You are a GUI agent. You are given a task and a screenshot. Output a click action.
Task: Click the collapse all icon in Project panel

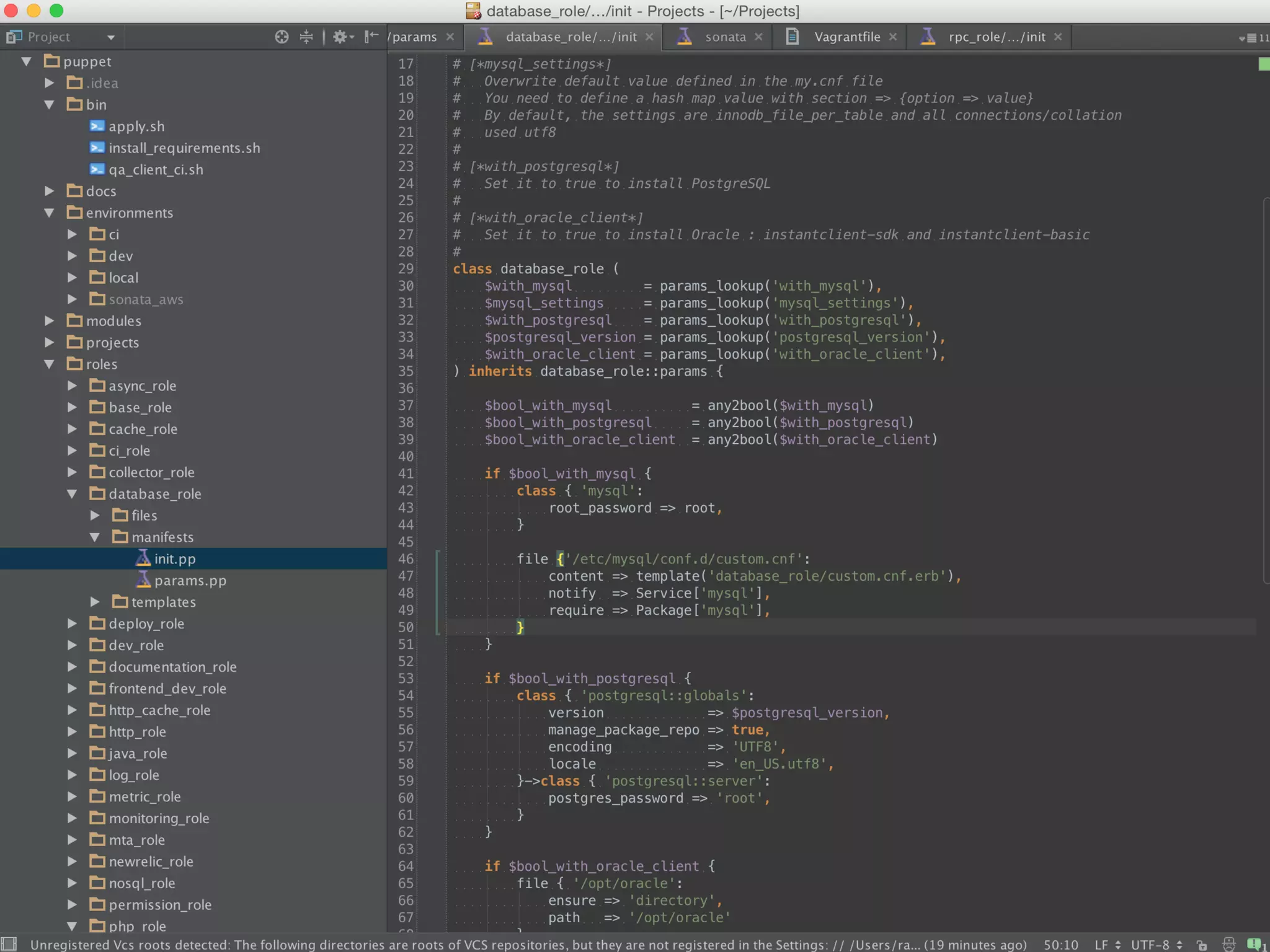tap(306, 37)
